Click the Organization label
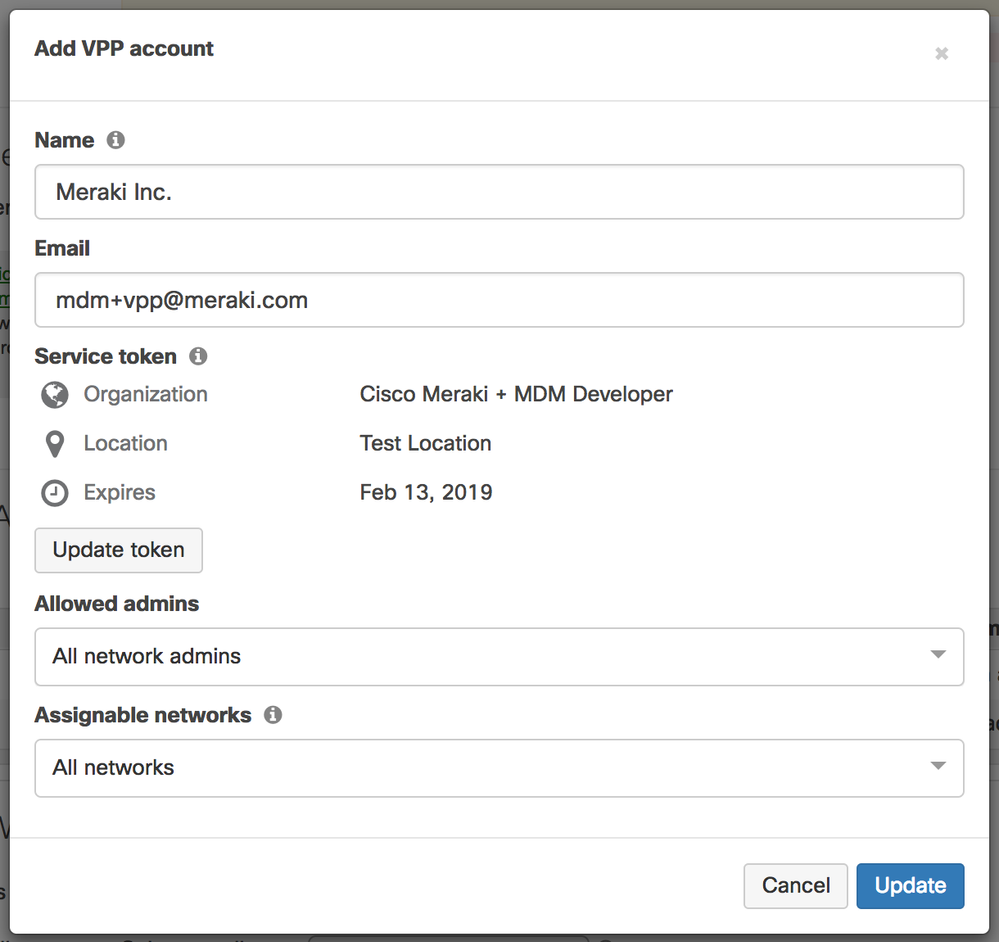 pyautogui.click(x=146, y=394)
